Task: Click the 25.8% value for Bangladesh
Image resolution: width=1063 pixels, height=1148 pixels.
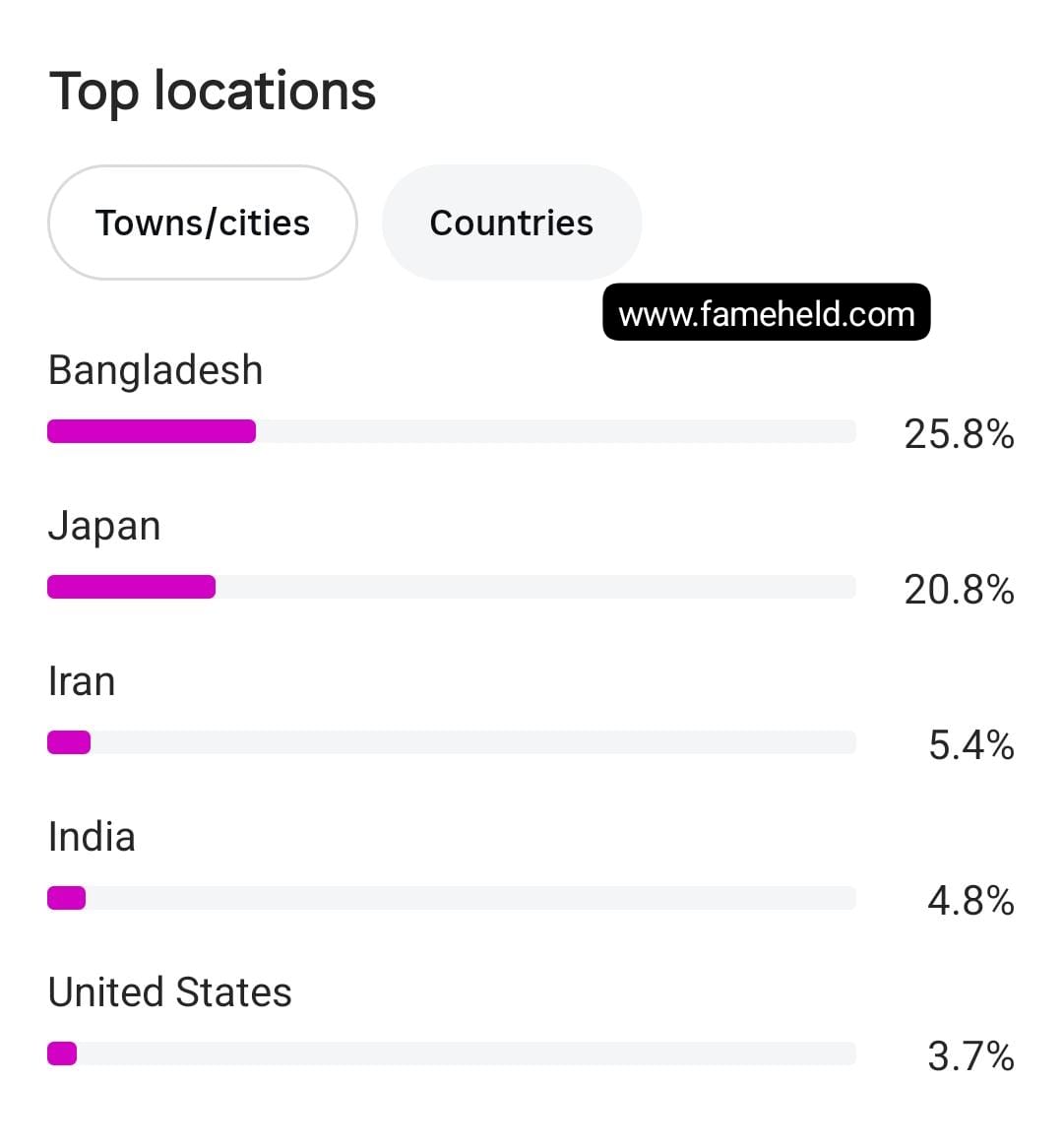Action: pos(959,433)
